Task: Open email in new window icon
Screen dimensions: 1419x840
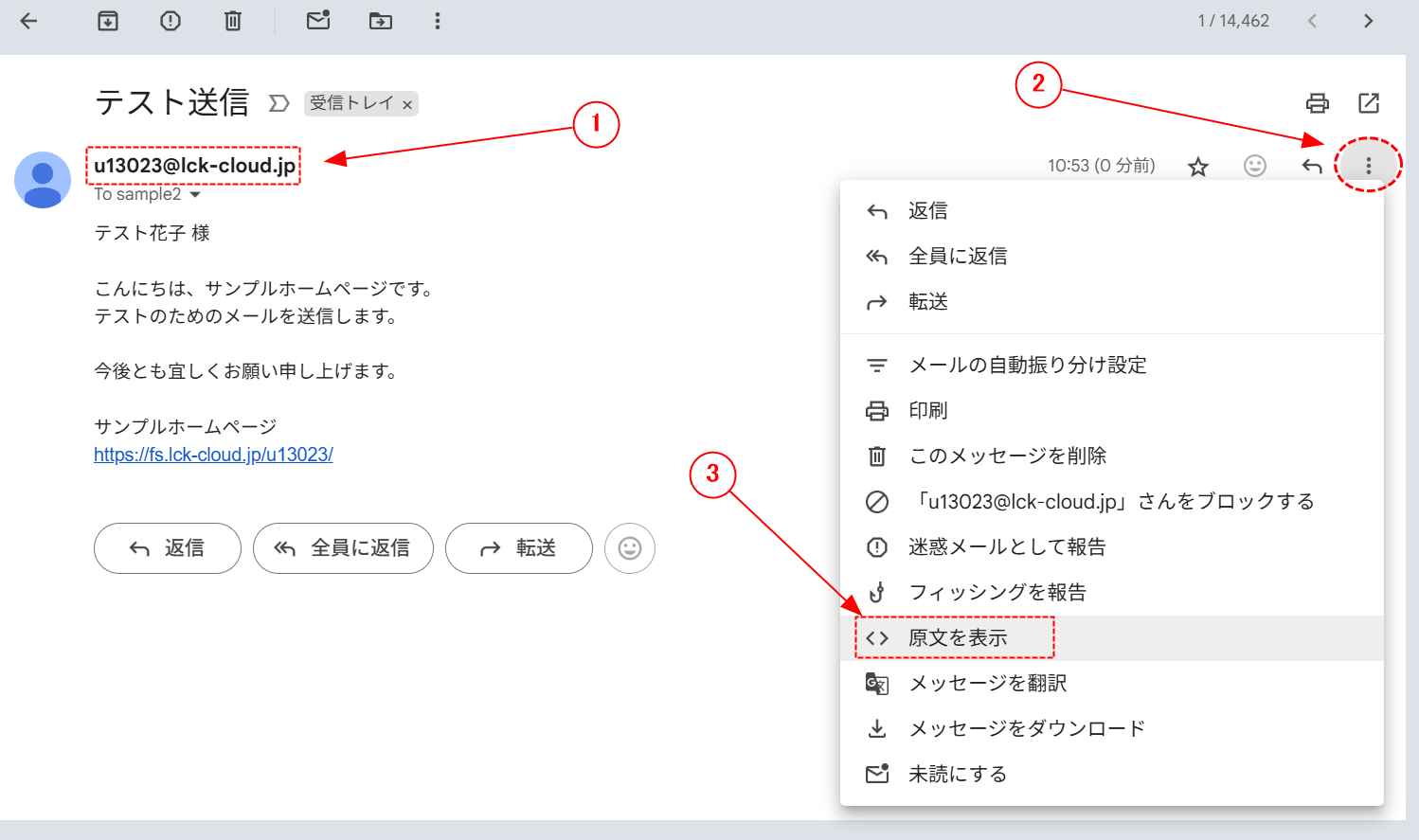Action: (x=1369, y=103)
